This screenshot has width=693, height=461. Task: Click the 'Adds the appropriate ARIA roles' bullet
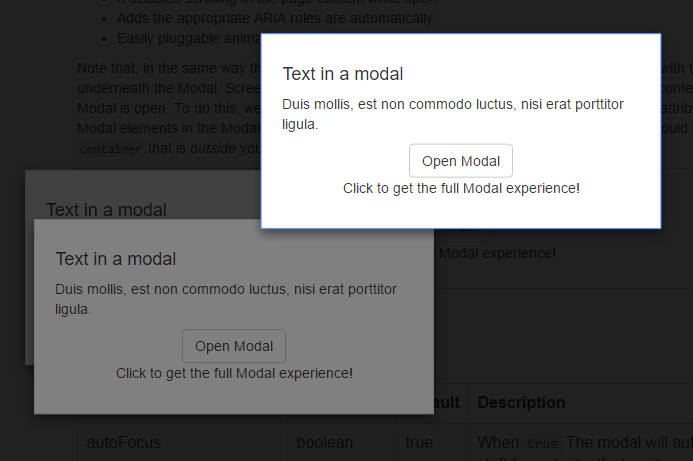(x=276, y=18)
